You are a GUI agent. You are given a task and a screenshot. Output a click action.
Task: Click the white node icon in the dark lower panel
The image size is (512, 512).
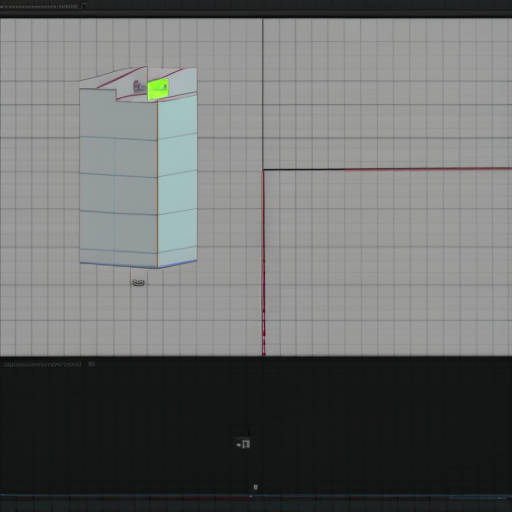tap(243, 444)
